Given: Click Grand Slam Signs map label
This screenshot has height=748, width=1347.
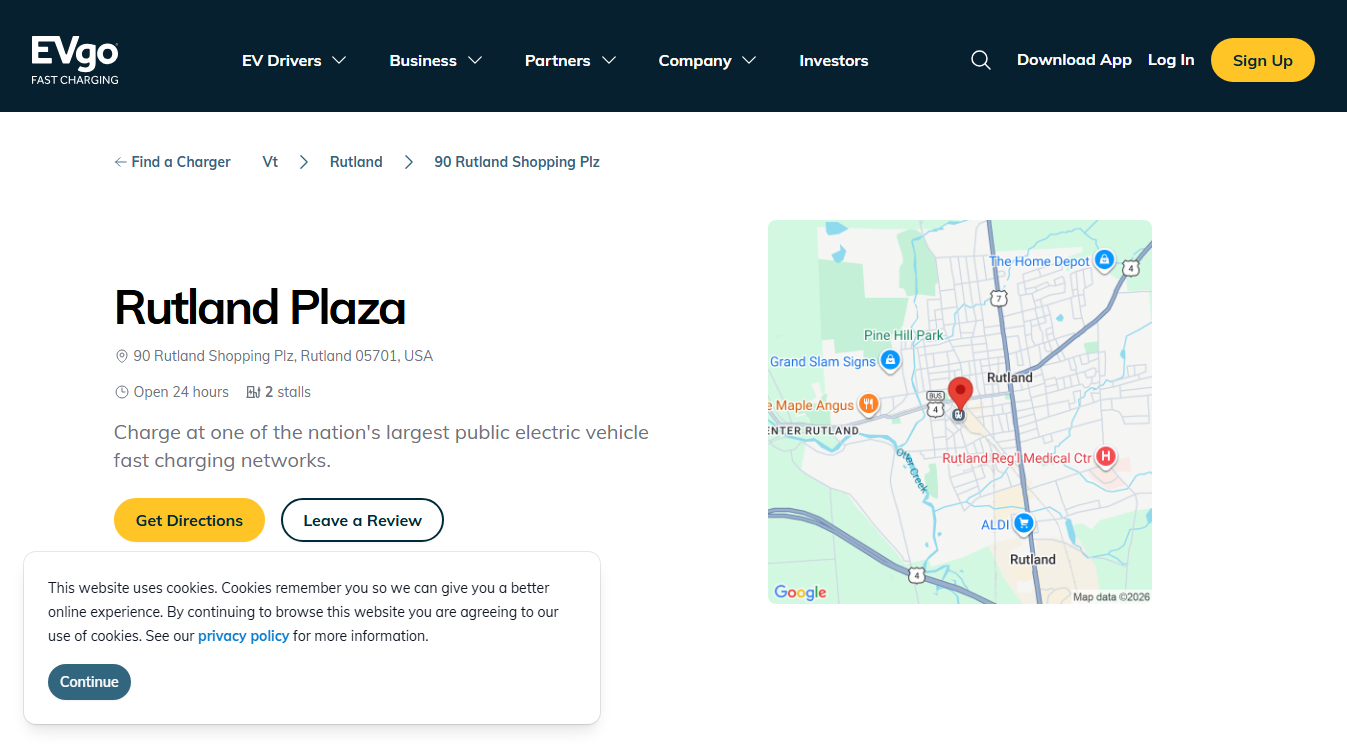Looking at the screenshot, I should click(822, 361).
